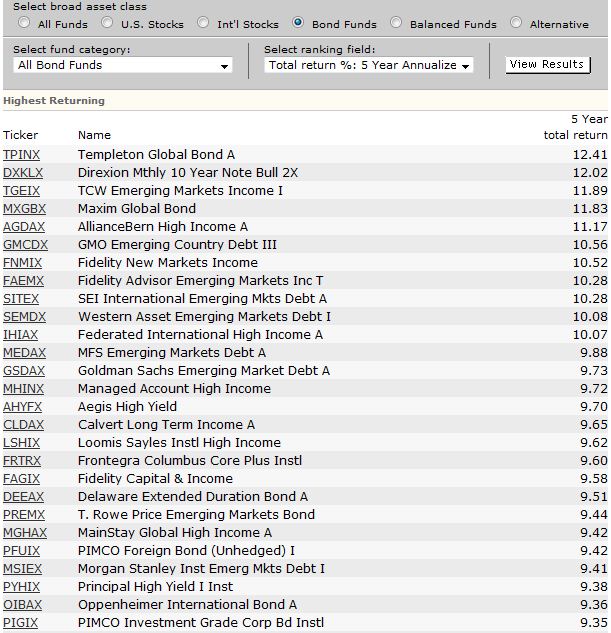
Task: Select the All Funds radio button
Action: 24,23
